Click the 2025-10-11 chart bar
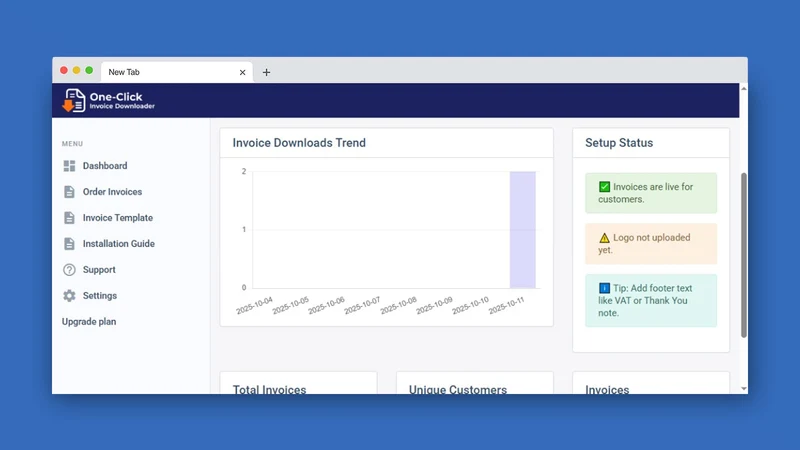Screen dimensions: 800x450 point(522,230)
